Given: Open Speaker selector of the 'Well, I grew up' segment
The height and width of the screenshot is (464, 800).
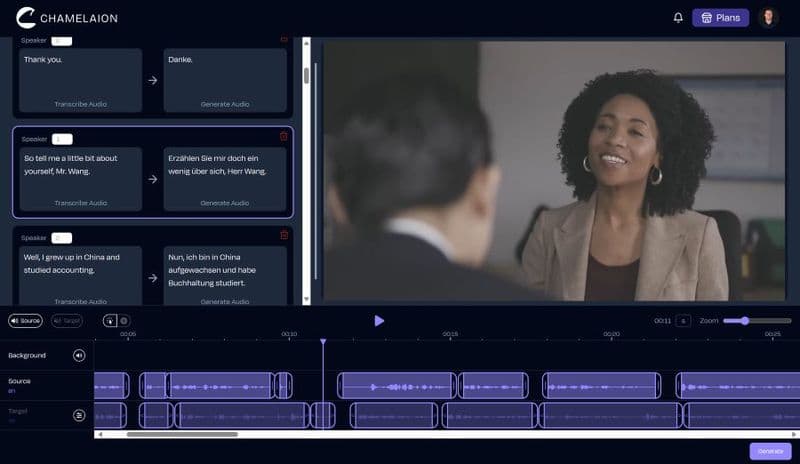Looking at the screenshot, I should 62,238.
